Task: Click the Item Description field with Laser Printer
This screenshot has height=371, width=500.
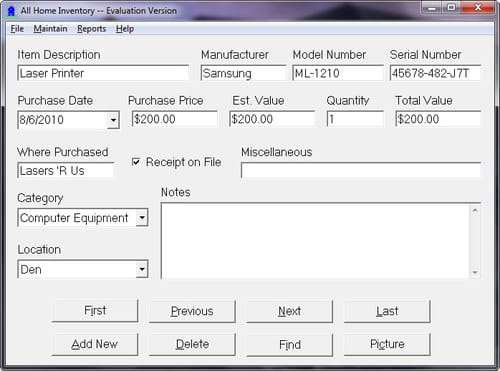Action: coord(103,73)
